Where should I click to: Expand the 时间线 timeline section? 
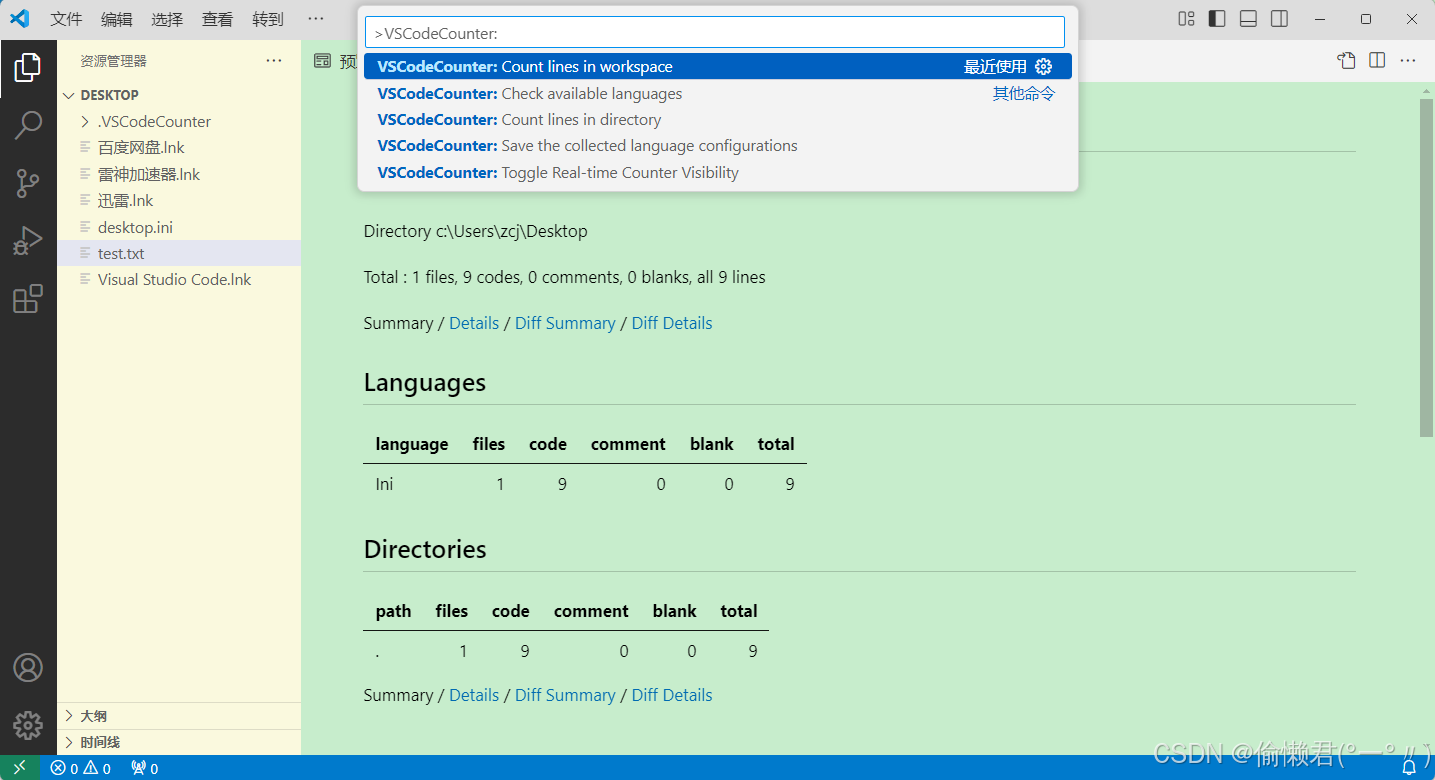tap(179, 742)
